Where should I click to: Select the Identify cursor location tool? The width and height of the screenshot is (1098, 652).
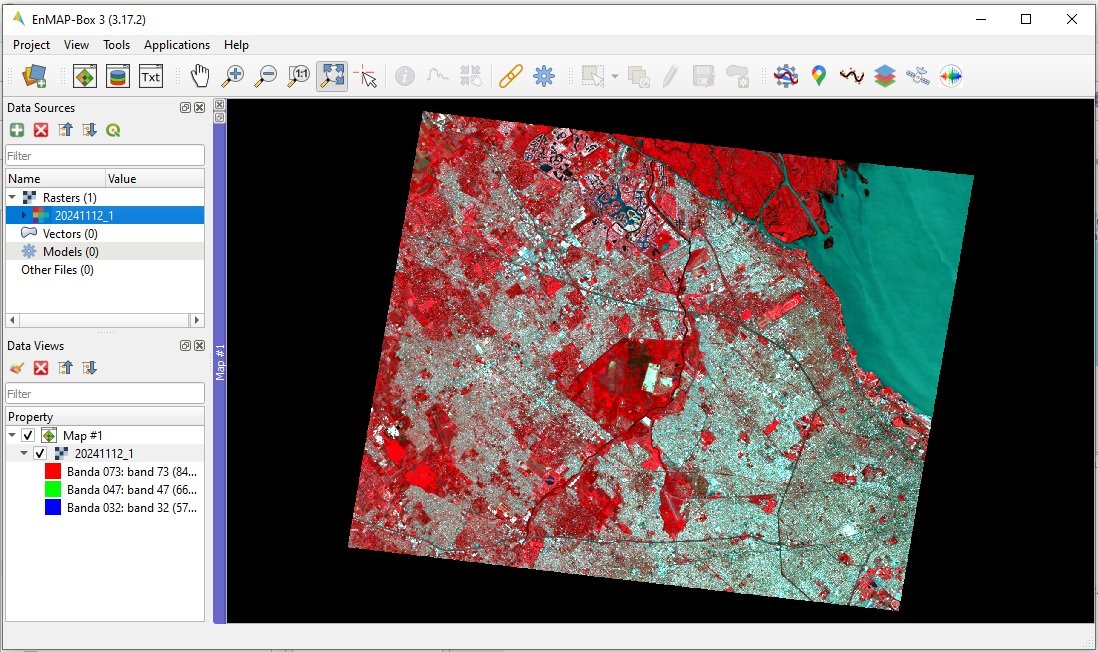(x=367, y=76)
